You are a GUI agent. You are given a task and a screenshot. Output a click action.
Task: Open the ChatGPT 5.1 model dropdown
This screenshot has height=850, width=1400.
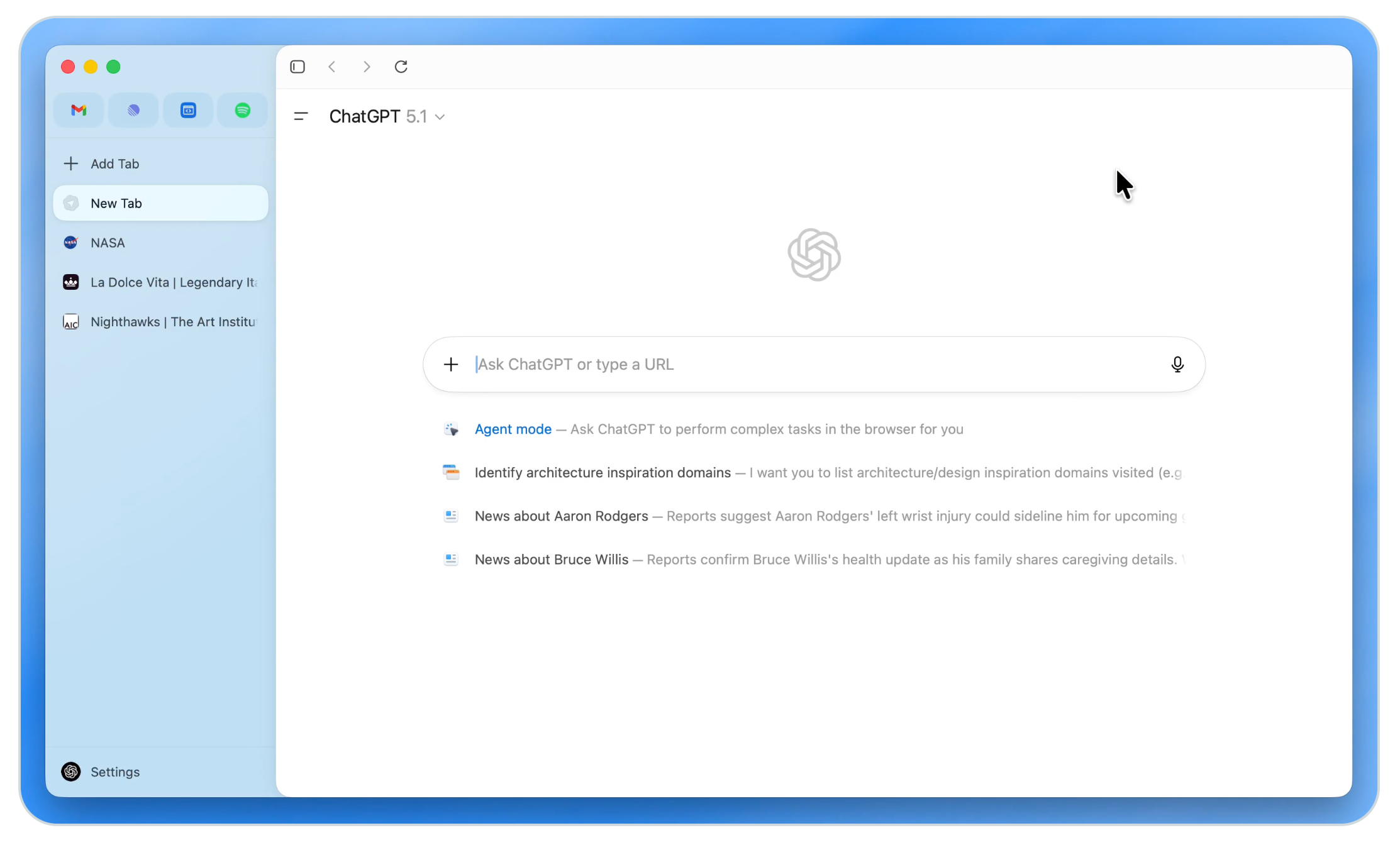click(387, 117)
